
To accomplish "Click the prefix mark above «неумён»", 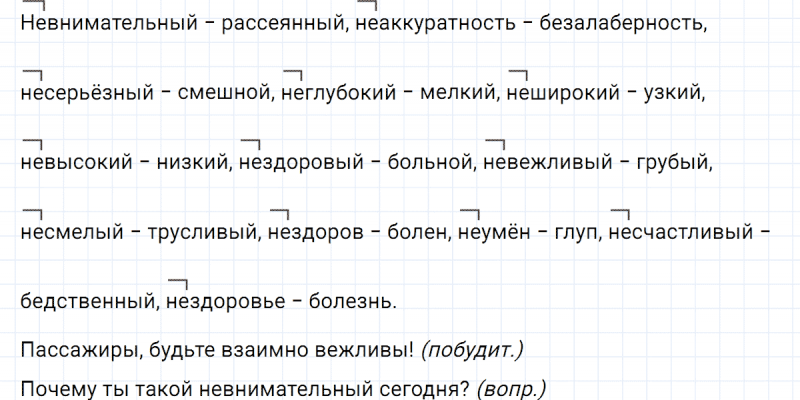I will (467, 214).
